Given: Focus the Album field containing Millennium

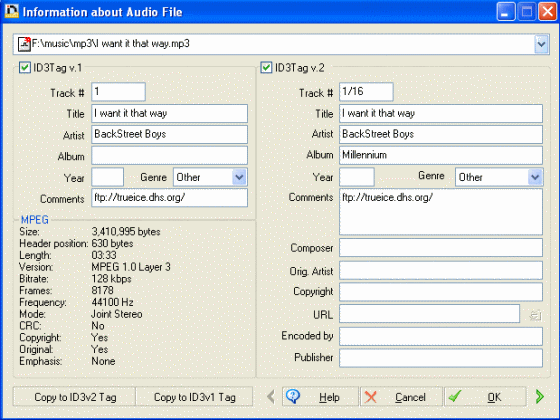Looking at the screenshot, I should 441,155.
